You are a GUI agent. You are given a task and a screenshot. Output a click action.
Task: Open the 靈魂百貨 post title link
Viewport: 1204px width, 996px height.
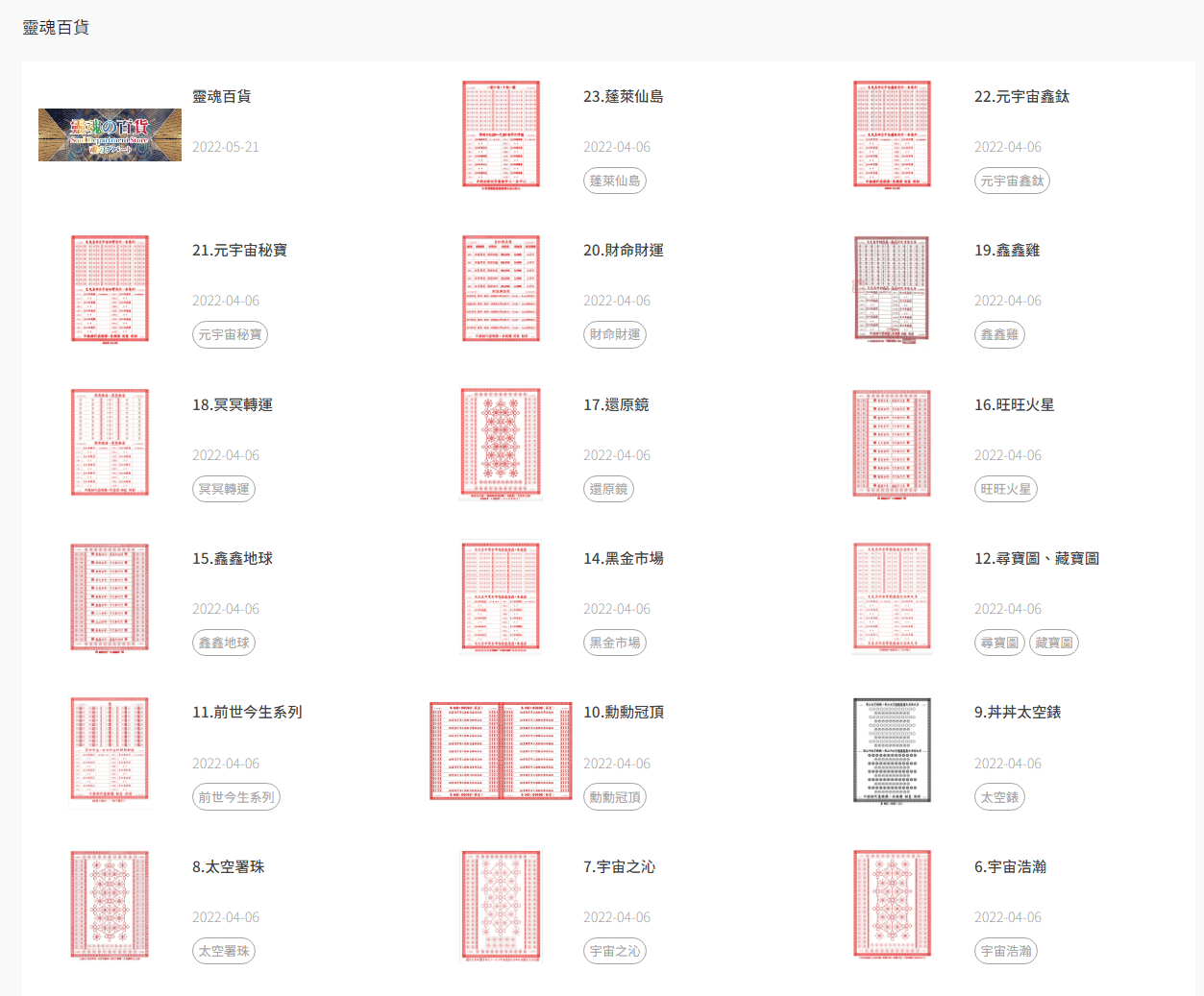(x=222, y=96)
